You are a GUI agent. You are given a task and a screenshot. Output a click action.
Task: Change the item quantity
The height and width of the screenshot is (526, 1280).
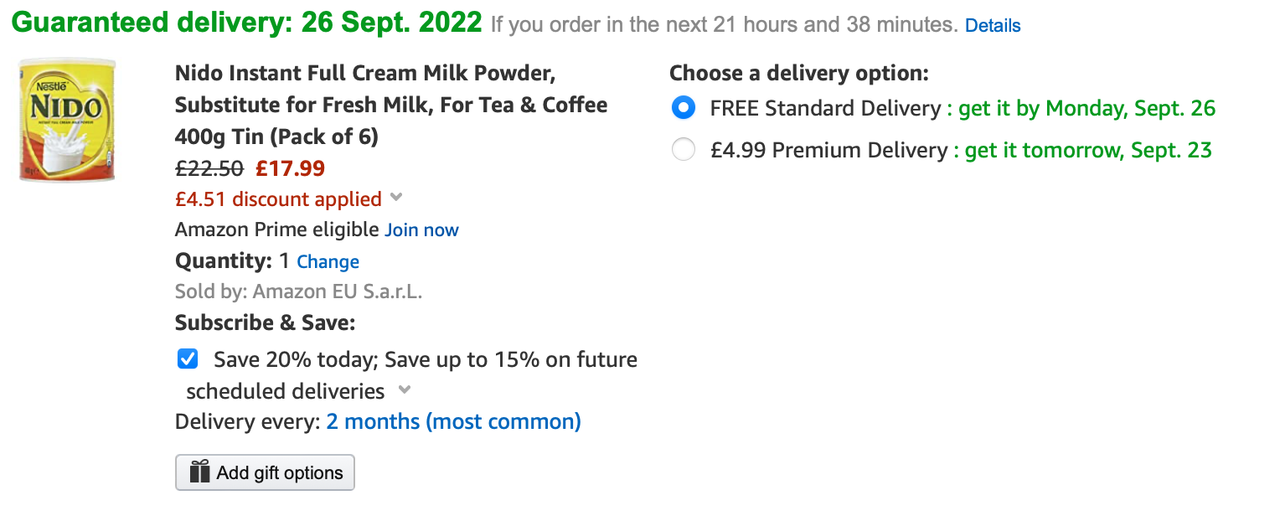tap(328, 262)
